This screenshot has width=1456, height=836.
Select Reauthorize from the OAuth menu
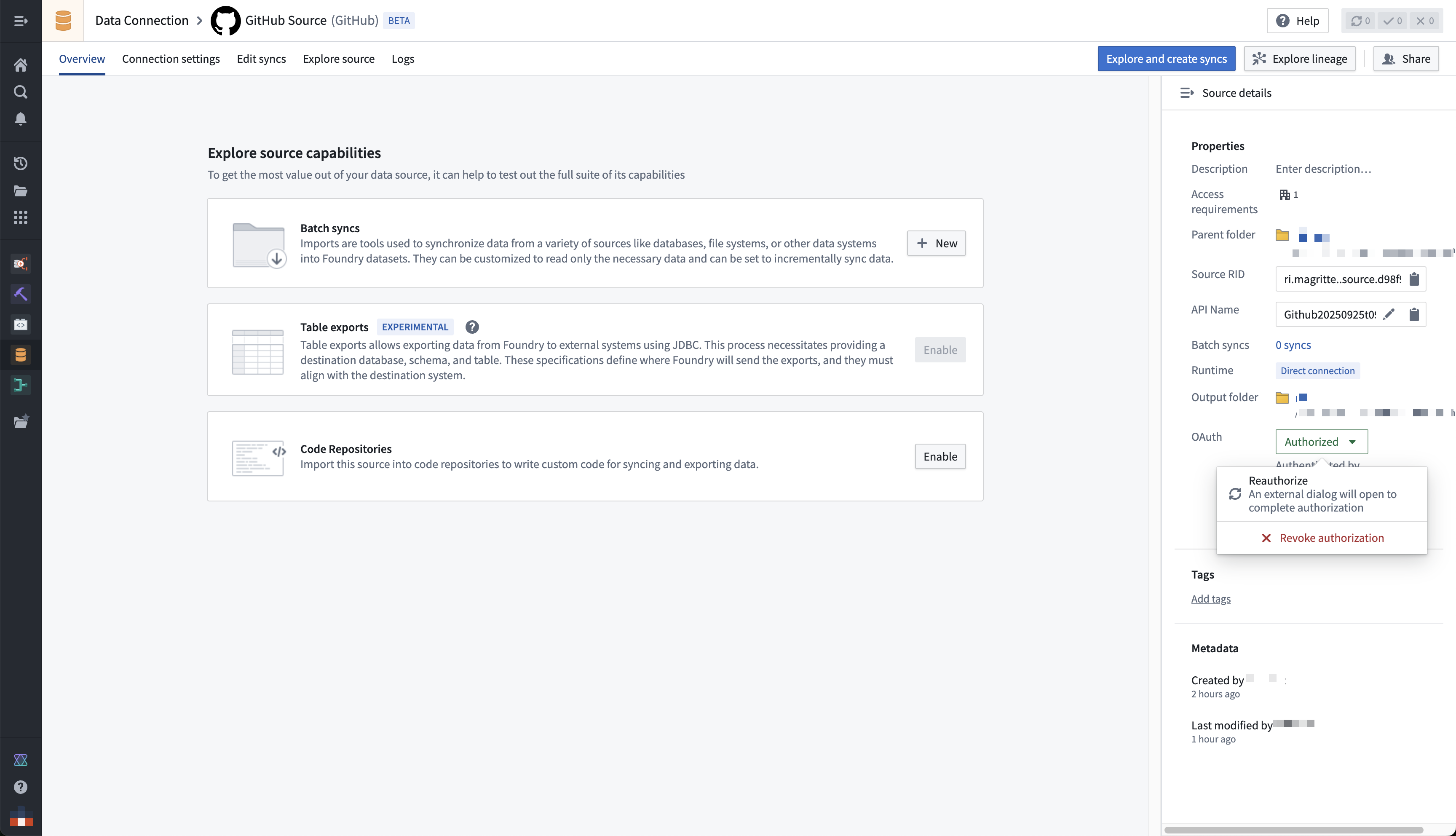(x=1321, y=494)
